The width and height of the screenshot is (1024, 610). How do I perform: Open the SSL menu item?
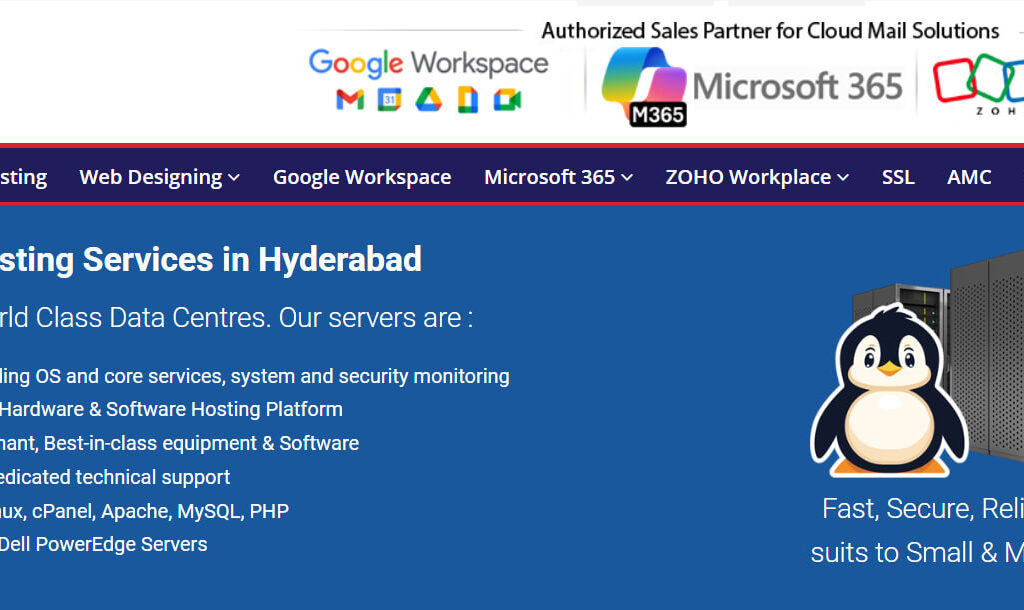coord(898,177)
